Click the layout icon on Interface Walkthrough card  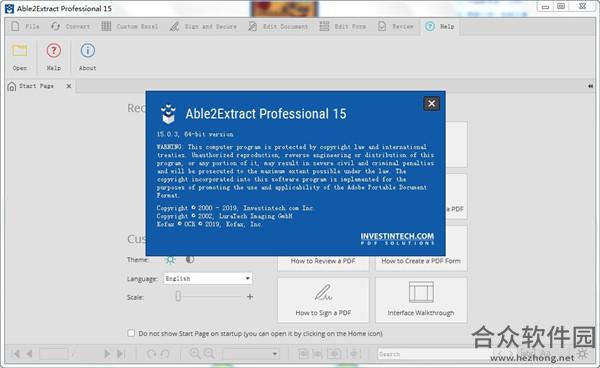click(421, 292)
